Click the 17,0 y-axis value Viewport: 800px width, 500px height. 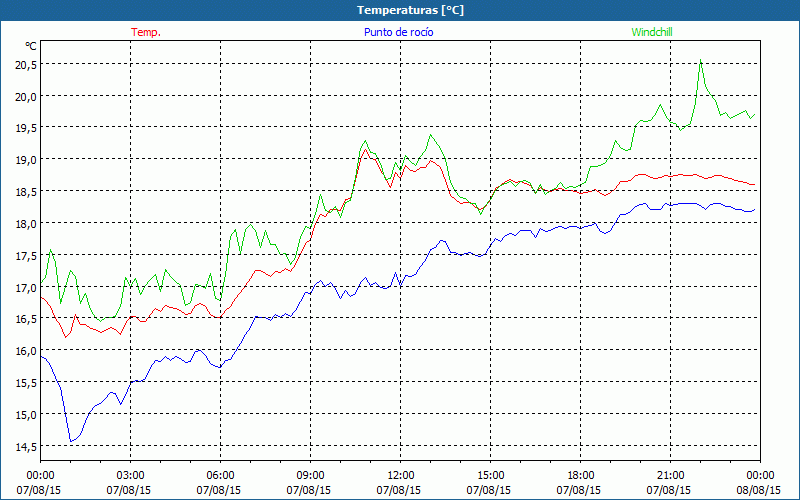click(26, 287)
